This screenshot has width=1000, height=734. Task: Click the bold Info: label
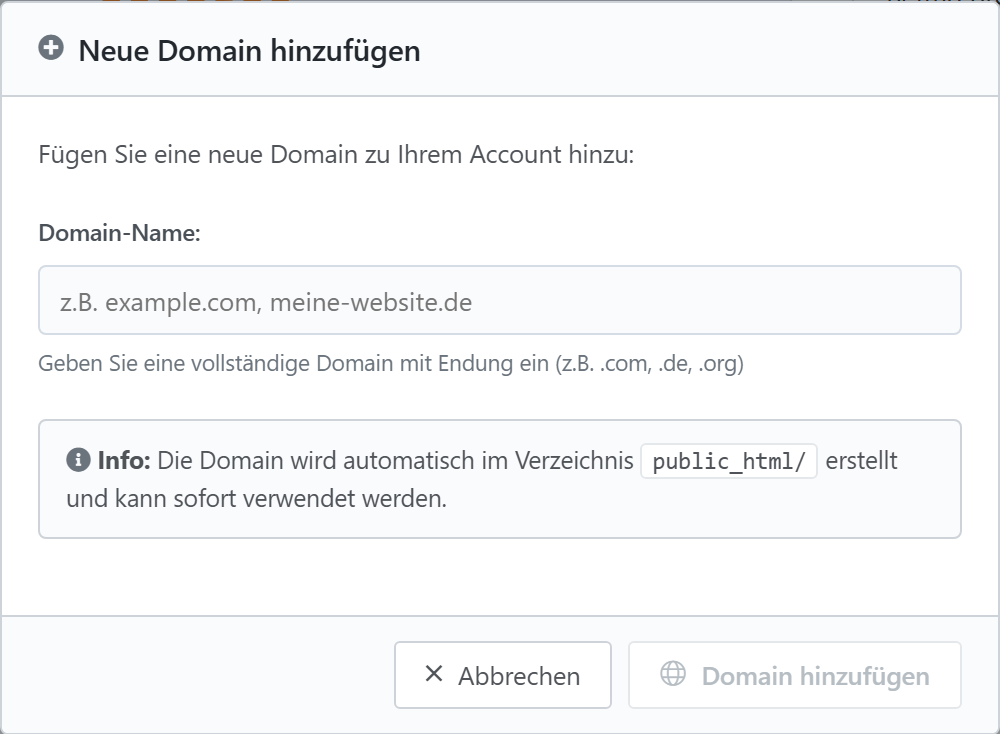pos(124,460)
